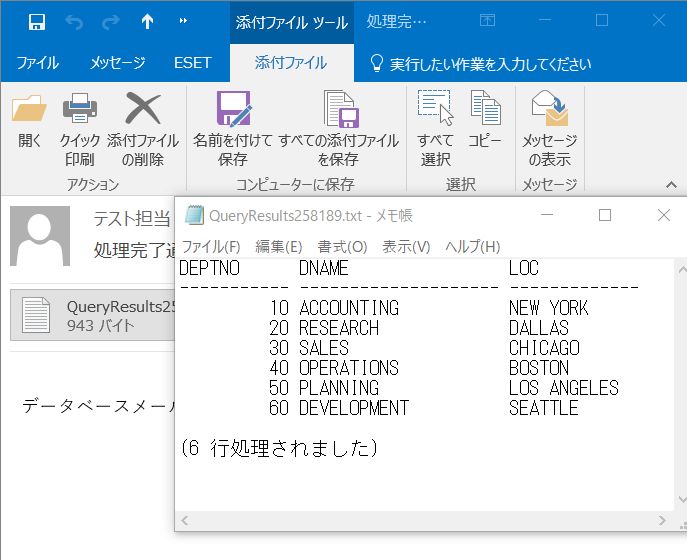687x560 pixels.
Task: Expand the quick access toolbar dropdown
Action: (182, 21)
